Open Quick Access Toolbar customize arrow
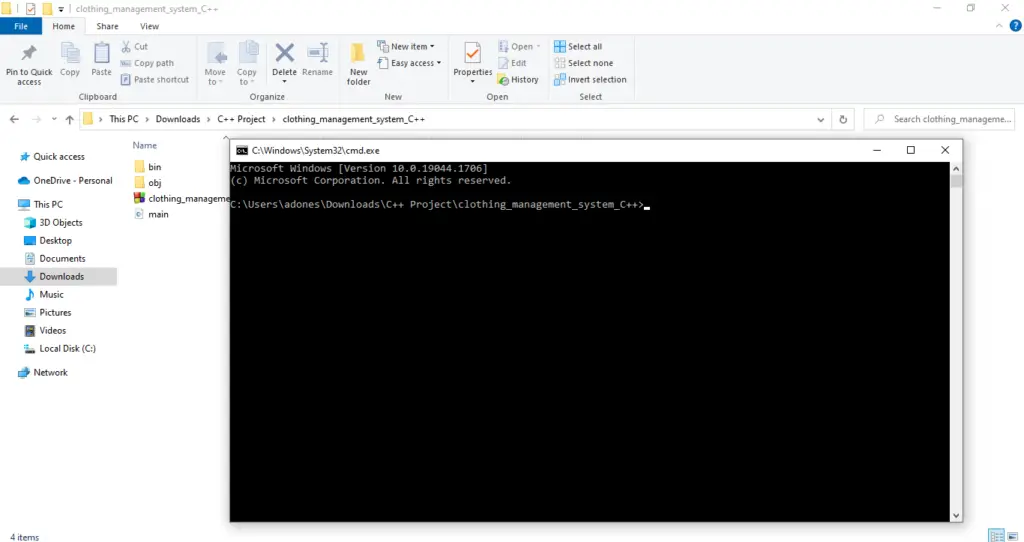The width and height of the screenshot is (1024, 542). coord(61,9)
